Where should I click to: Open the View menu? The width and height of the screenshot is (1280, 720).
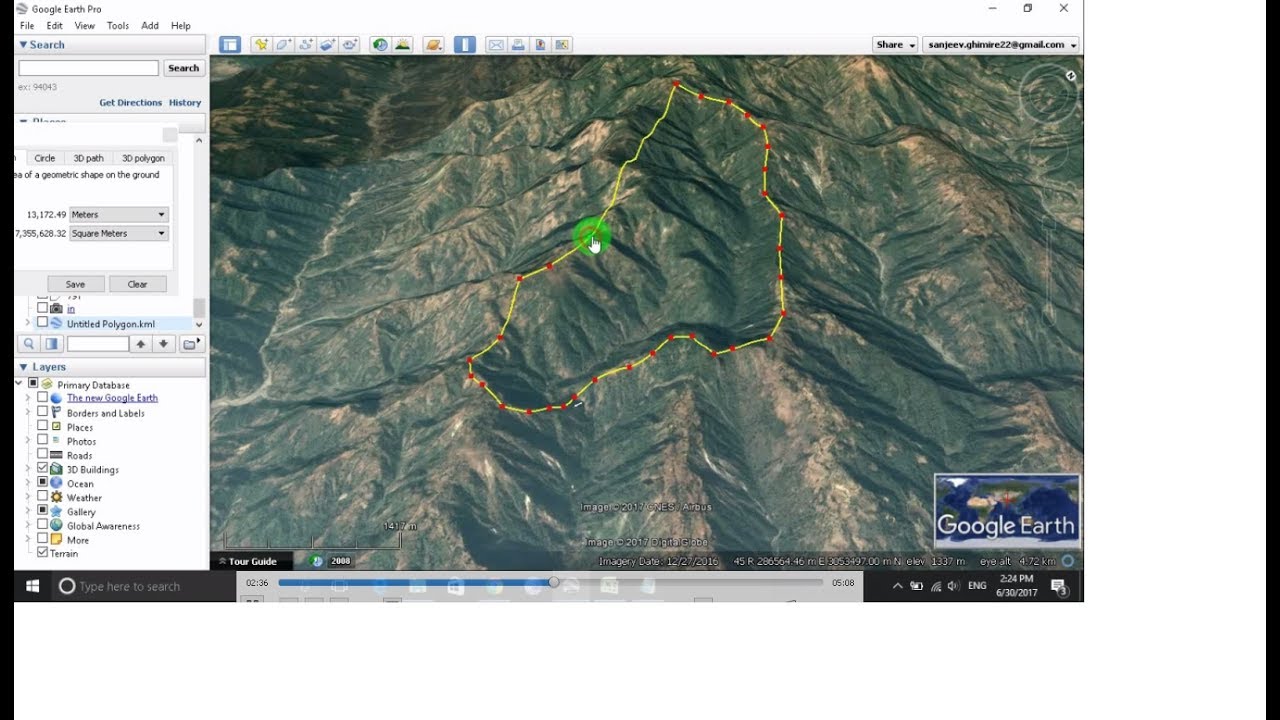click(x=85, y=25)
